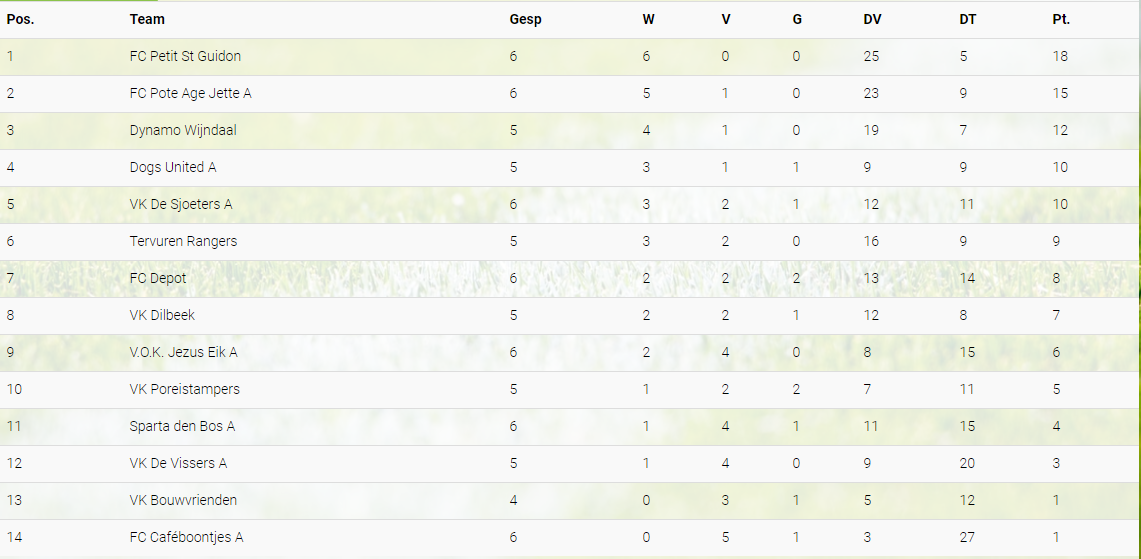Open FC Petit St Guidon team

(185, 56)
